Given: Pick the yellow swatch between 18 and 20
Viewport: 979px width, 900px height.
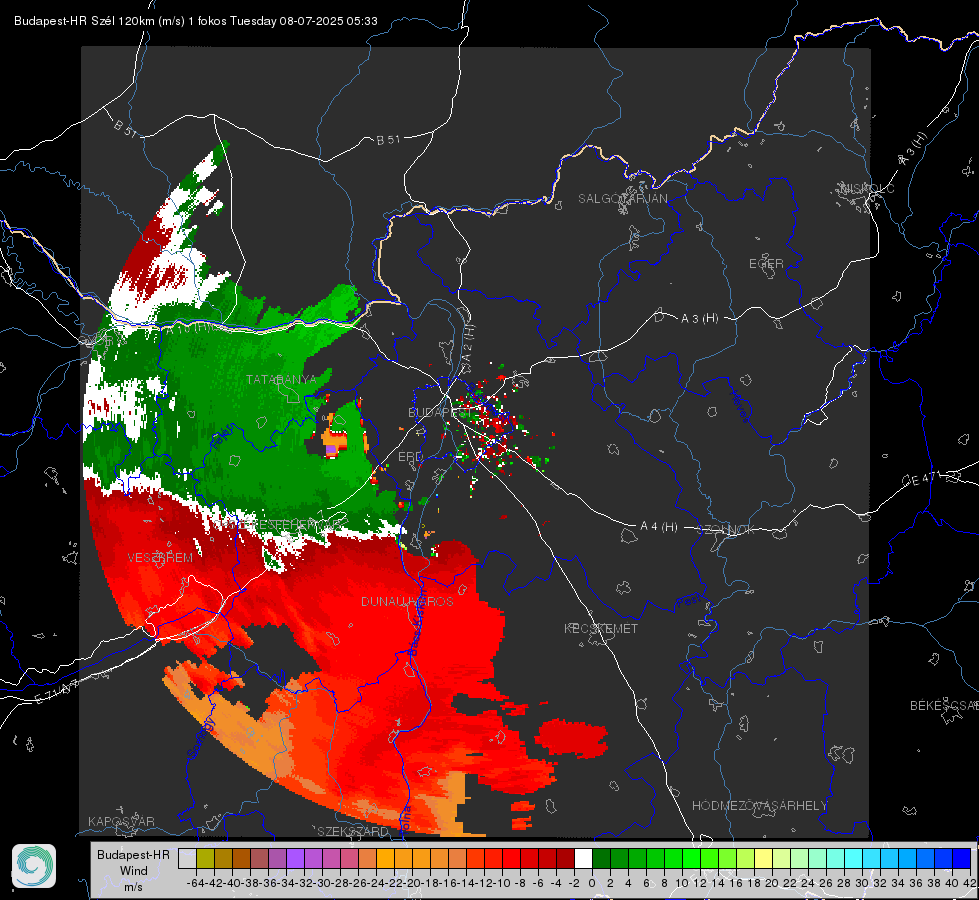Looking at the screenshot, I should 763,858.
